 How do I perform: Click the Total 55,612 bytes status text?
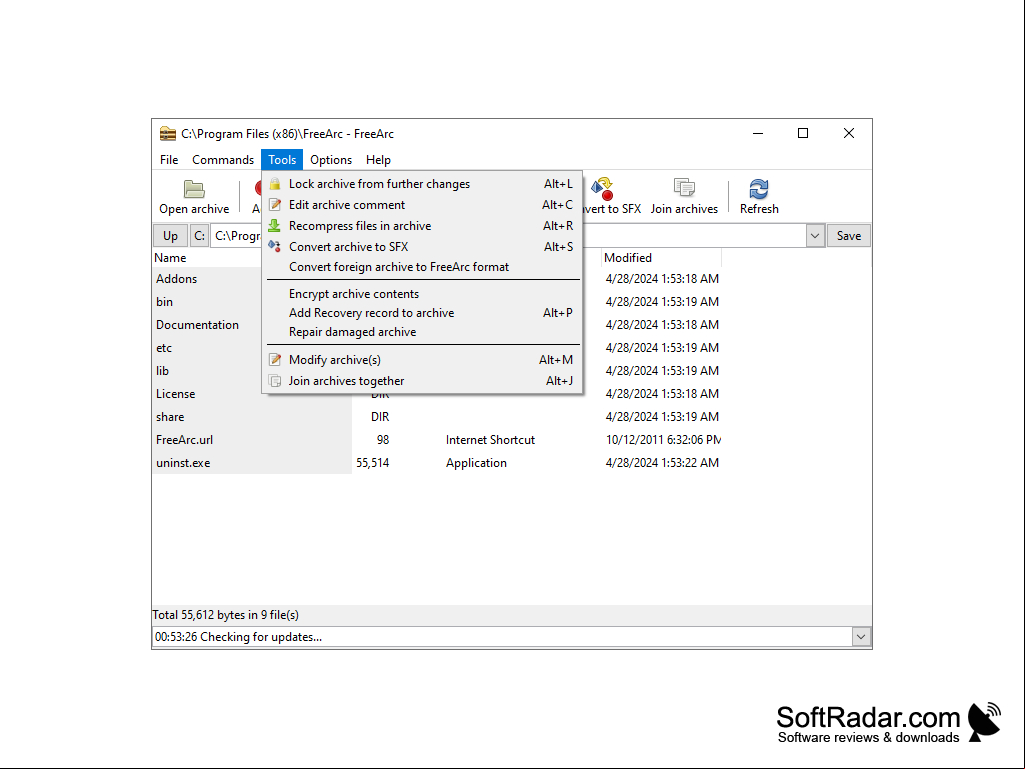[x=226, y=615]
